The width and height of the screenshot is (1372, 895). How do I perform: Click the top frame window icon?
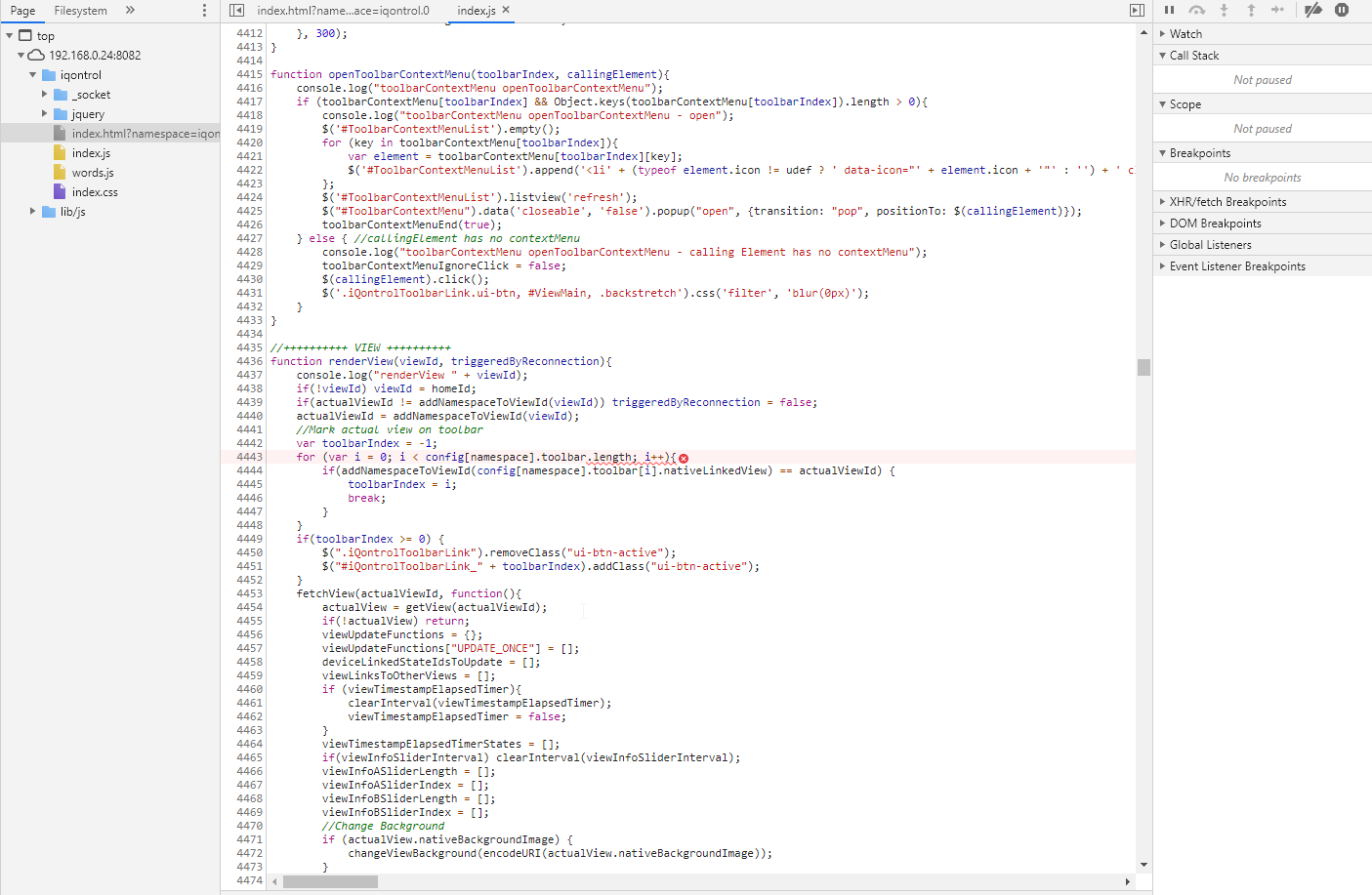pos(25,35)
